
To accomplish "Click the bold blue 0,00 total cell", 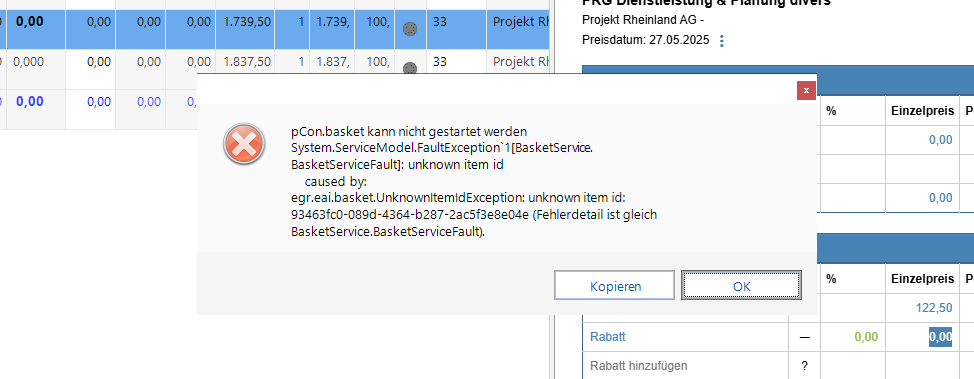I will [x=29, y=101].
